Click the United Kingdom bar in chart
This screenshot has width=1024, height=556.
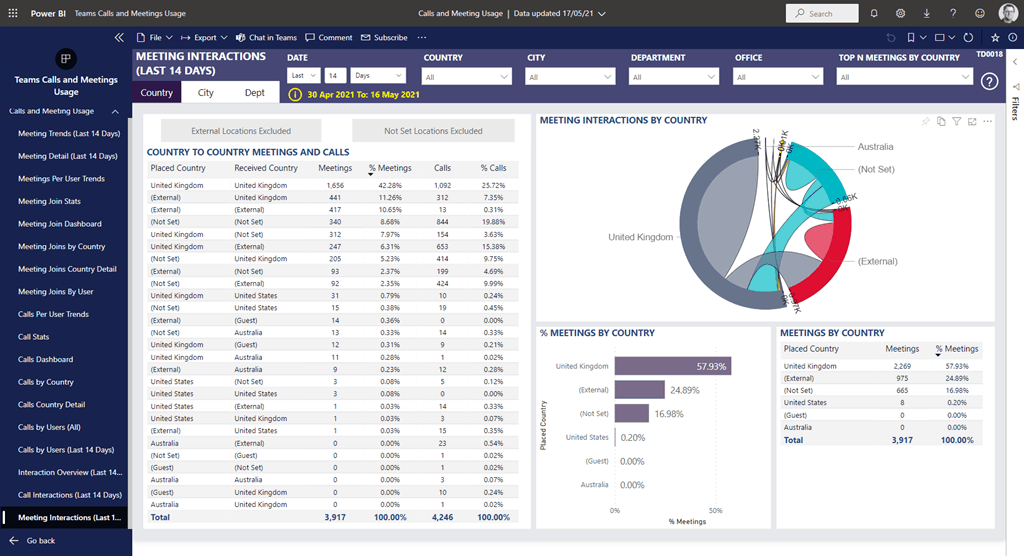coord(672,367)
